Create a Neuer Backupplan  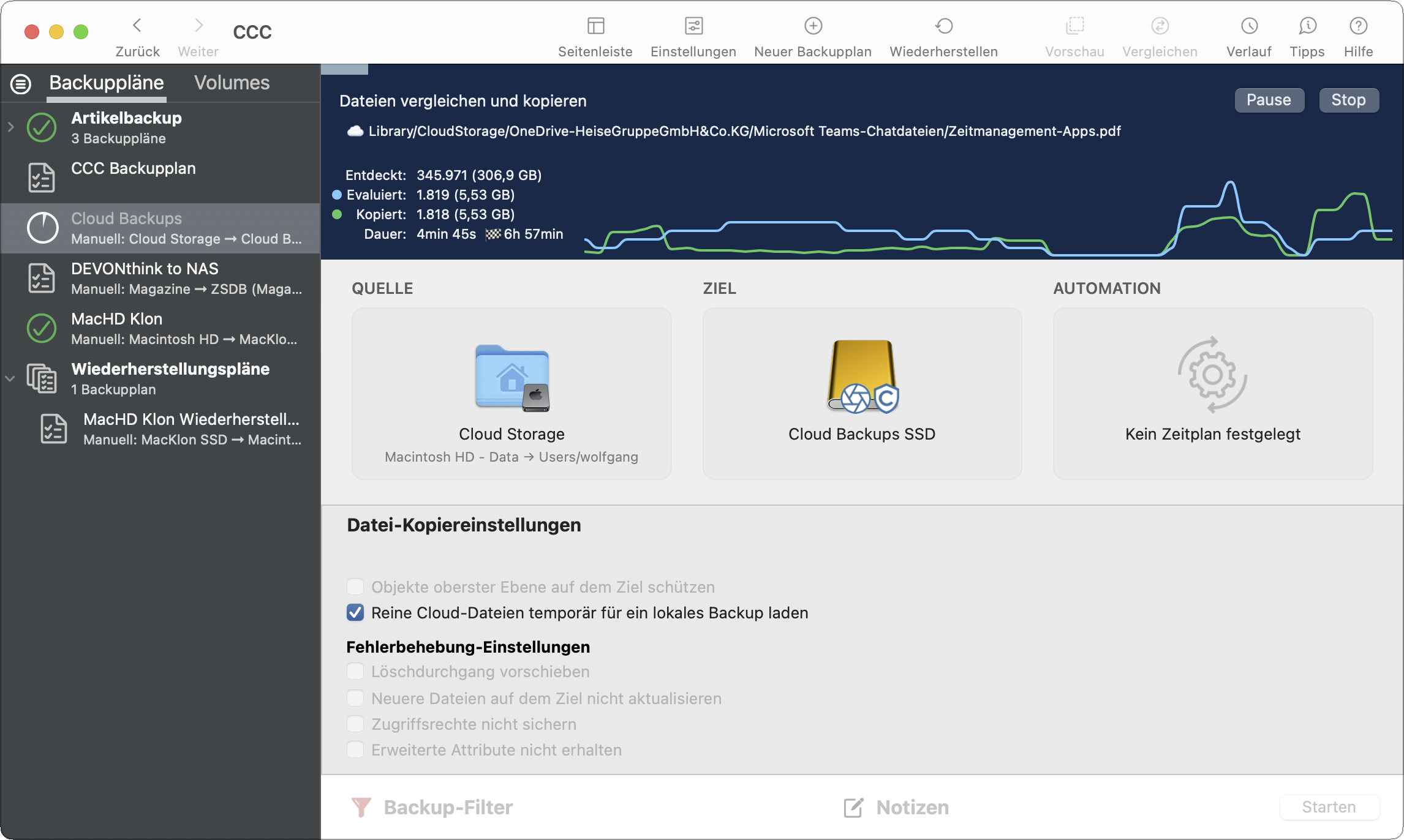coord(813,26)
